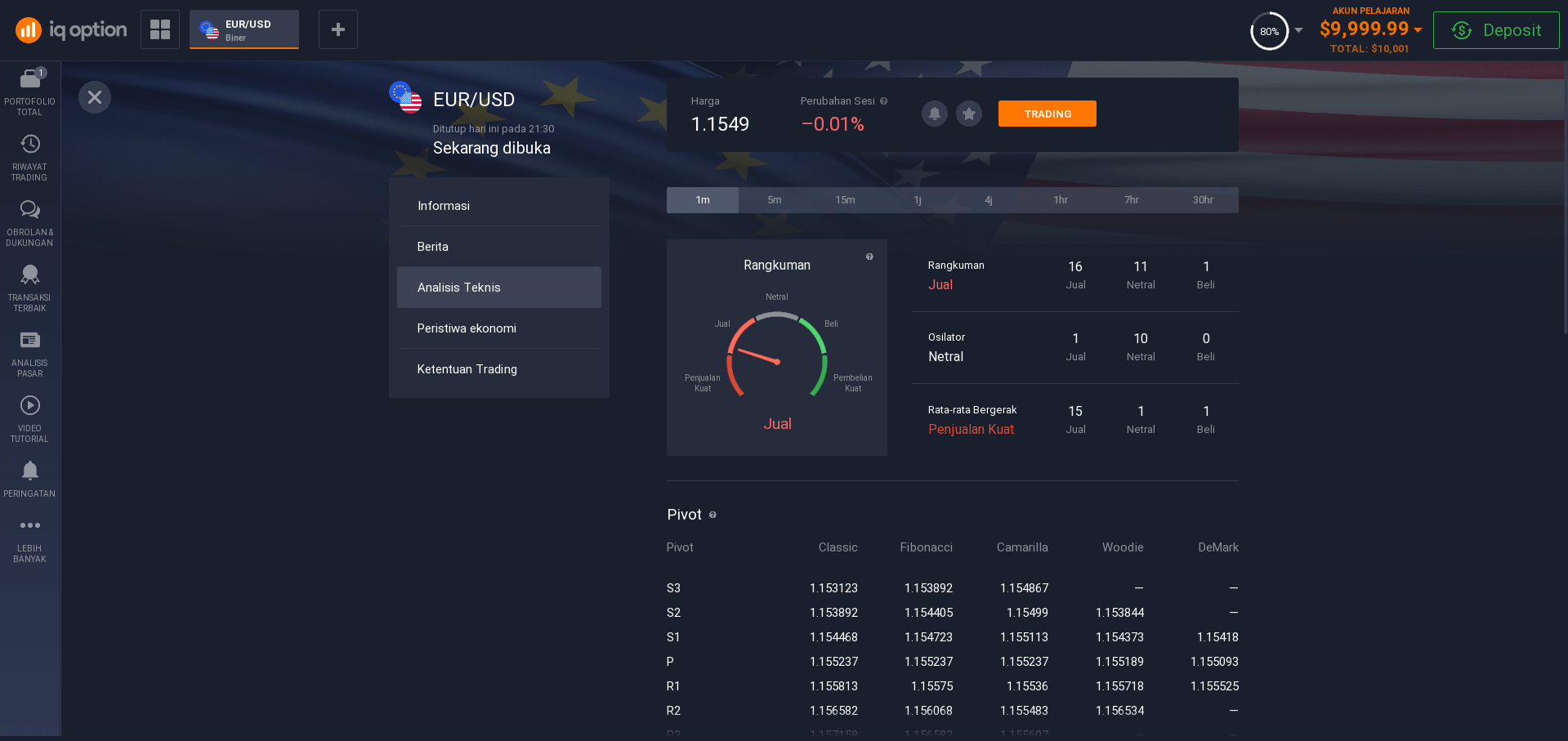Close the asset info panel
This screenshot has height=741, width=1568.
[x=95, y=97]
